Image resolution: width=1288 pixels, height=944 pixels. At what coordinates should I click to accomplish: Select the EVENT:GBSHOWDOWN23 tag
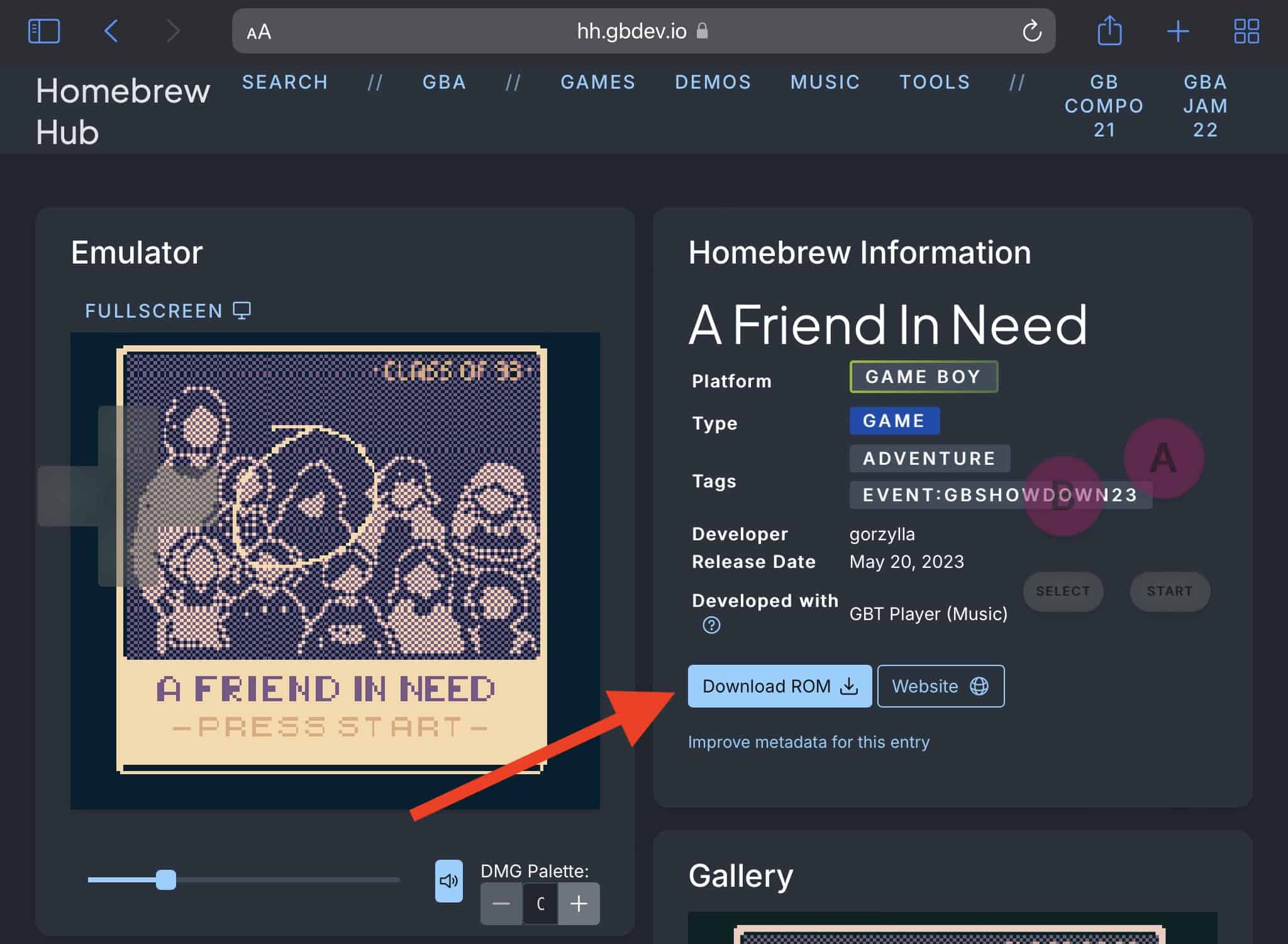1001,495
